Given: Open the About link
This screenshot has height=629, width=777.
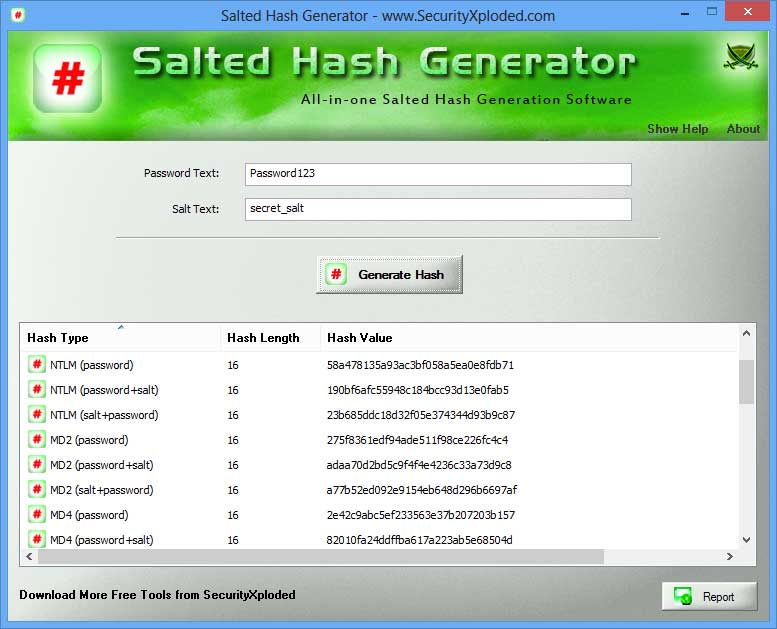Looking at the screenshot, I should click(743, 129).
